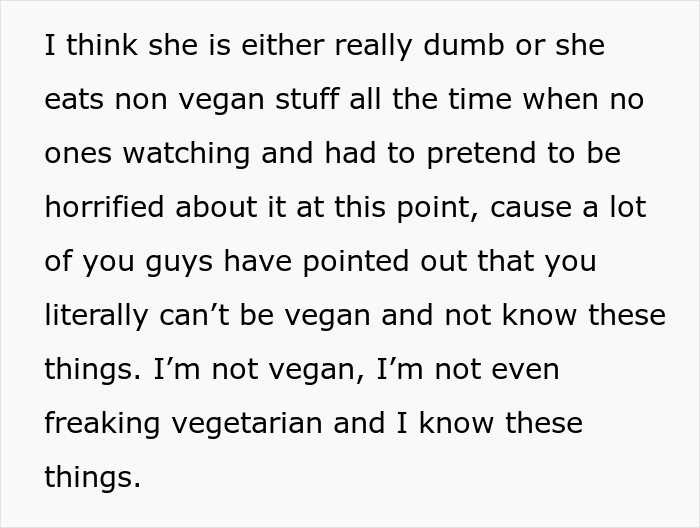Click the word "dumb" in first line

pyautogui.click(x=464, y=45)
